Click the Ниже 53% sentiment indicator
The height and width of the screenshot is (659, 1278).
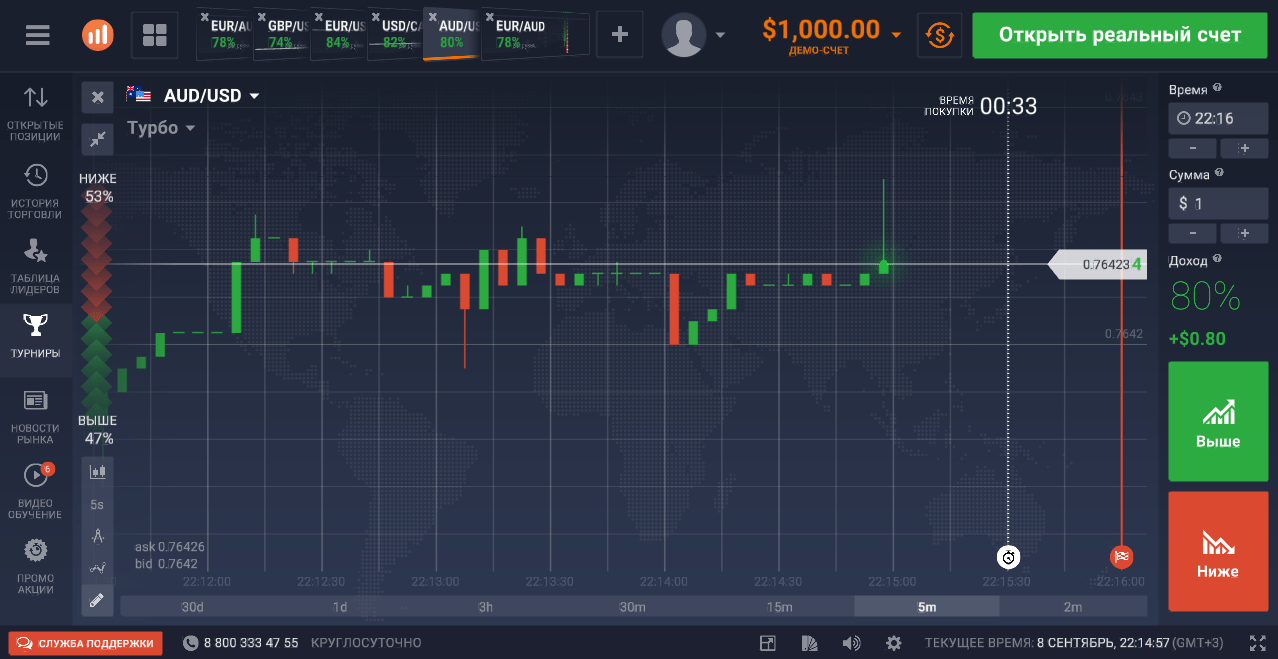point(99,188)
